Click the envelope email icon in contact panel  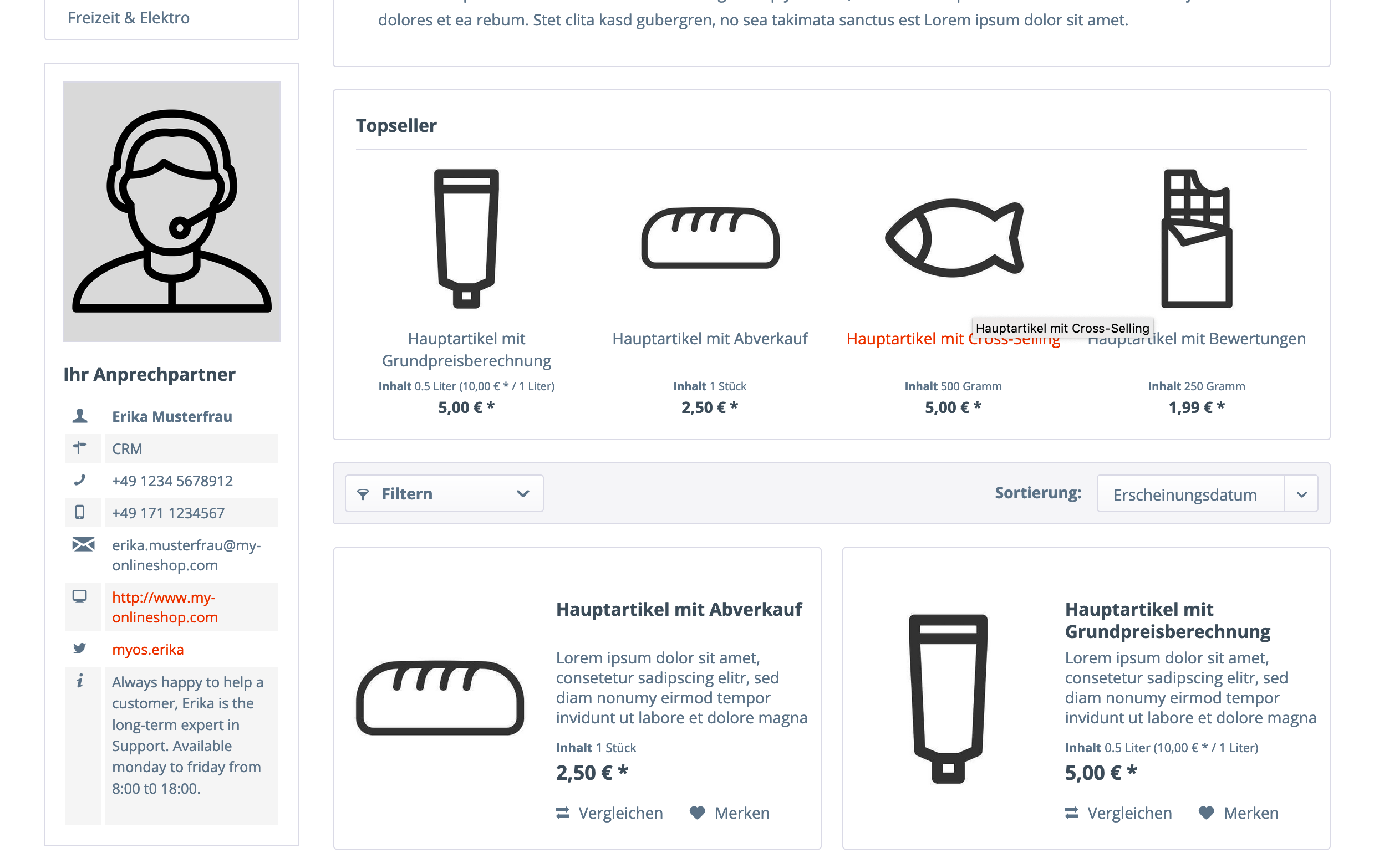click(83, 545)
